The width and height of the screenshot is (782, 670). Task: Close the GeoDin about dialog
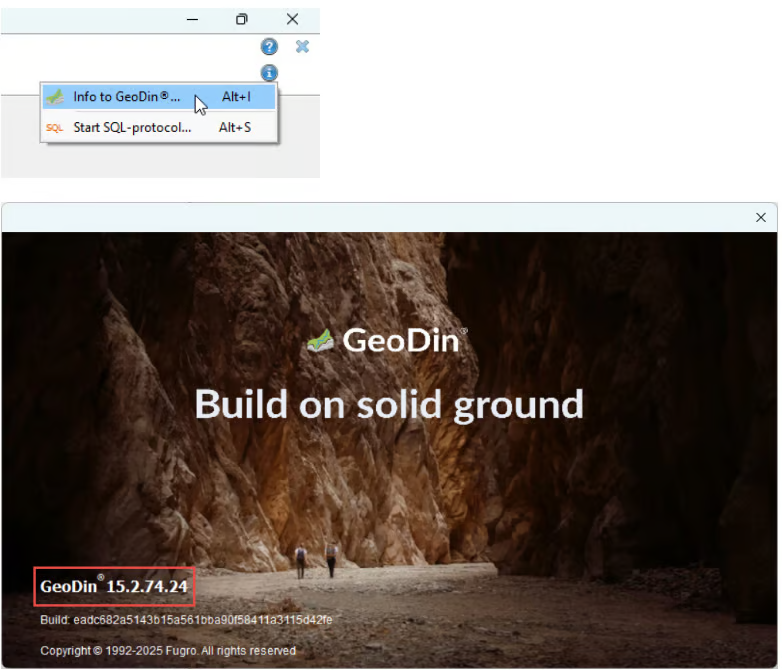click(760, 218)
